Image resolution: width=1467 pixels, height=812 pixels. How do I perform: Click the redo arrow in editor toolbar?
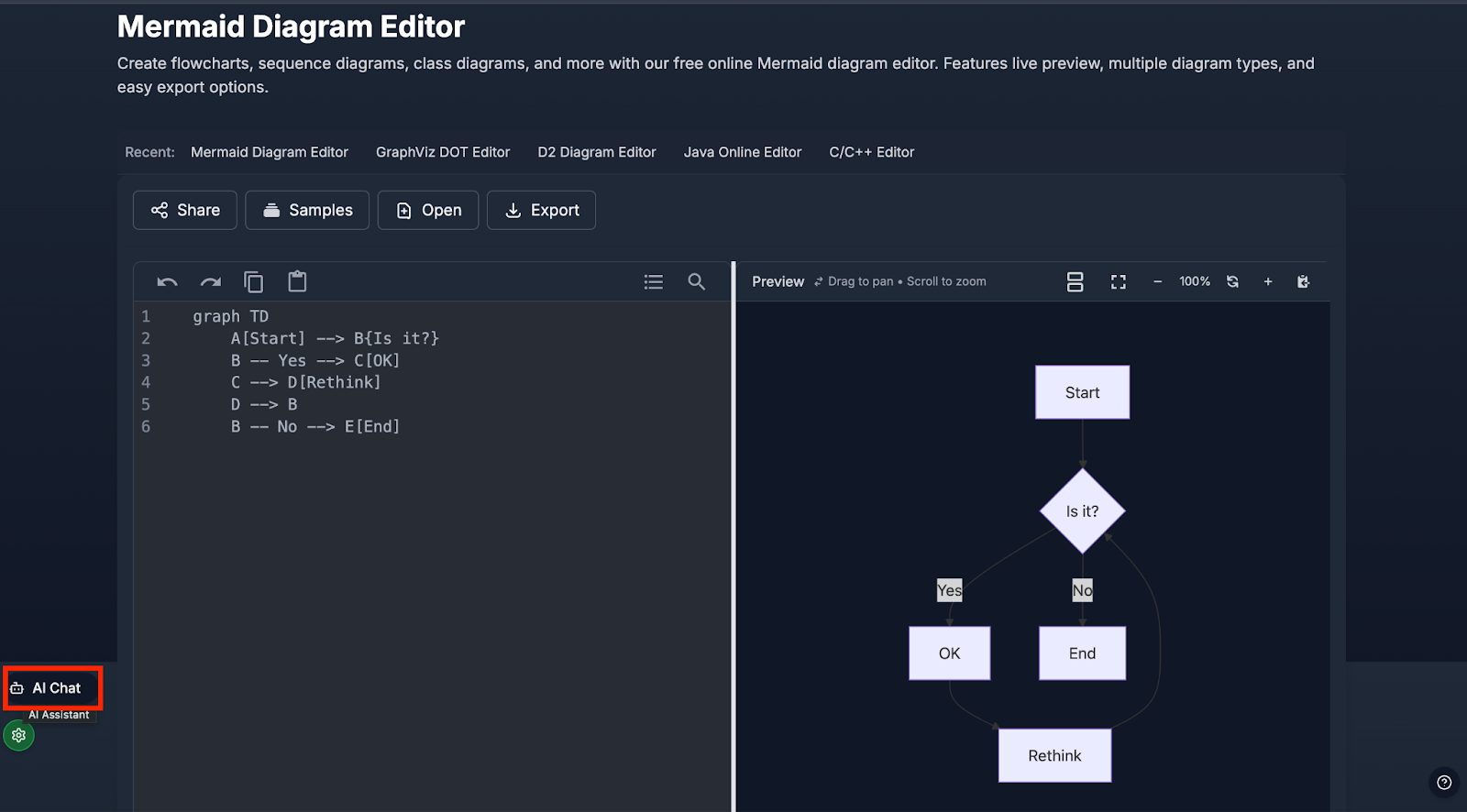pos(211,282)
